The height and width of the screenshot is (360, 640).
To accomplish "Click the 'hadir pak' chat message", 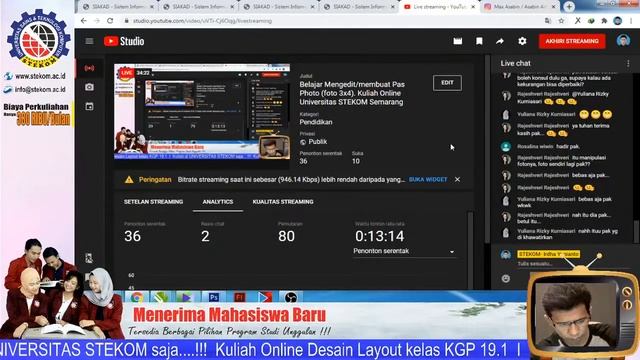I will click(548, 147).
